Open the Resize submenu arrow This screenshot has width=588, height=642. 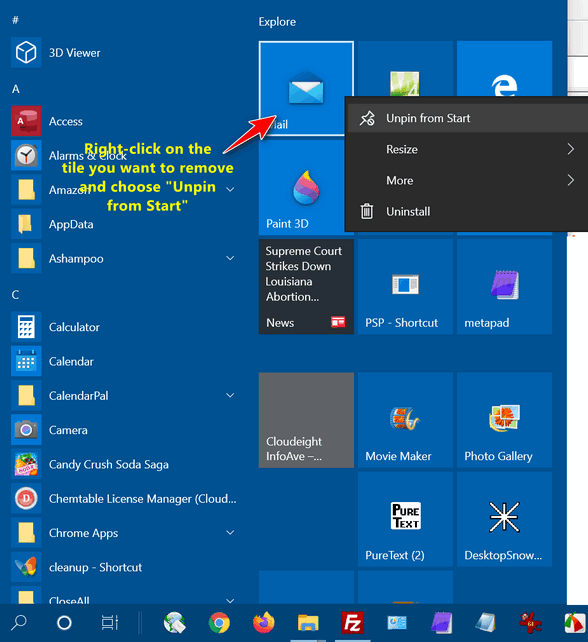(x=571, y=149)
